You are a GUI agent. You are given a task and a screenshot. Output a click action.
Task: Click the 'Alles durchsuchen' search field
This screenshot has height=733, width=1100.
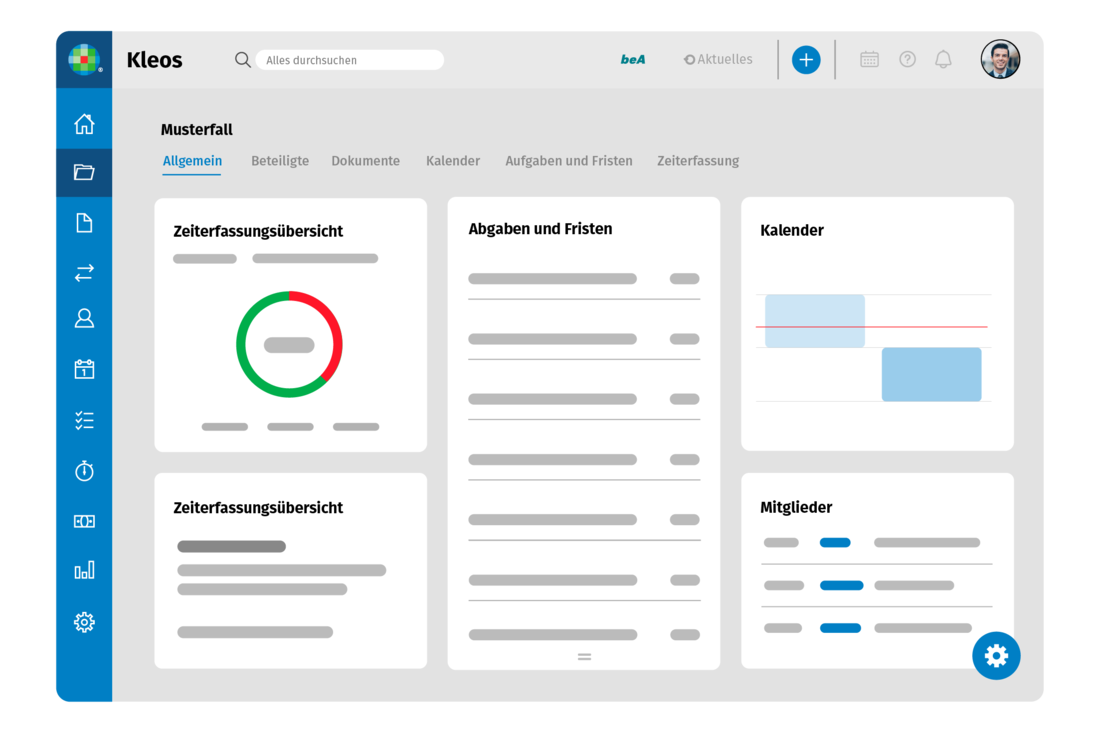[349, 60]
